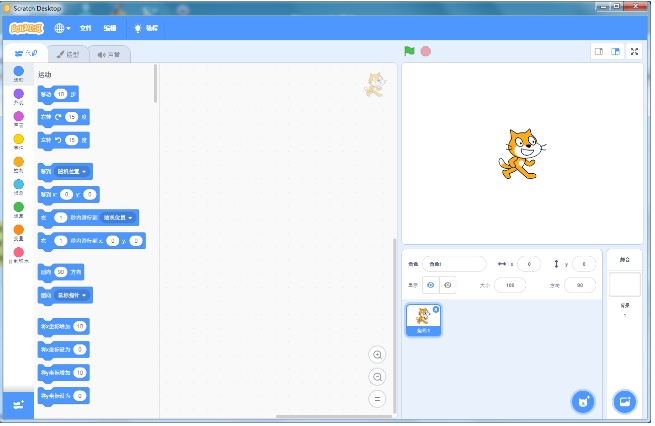The image size is (655, 426).
Task: Select the magenta Sound category circle
Action: pos(18,116)
